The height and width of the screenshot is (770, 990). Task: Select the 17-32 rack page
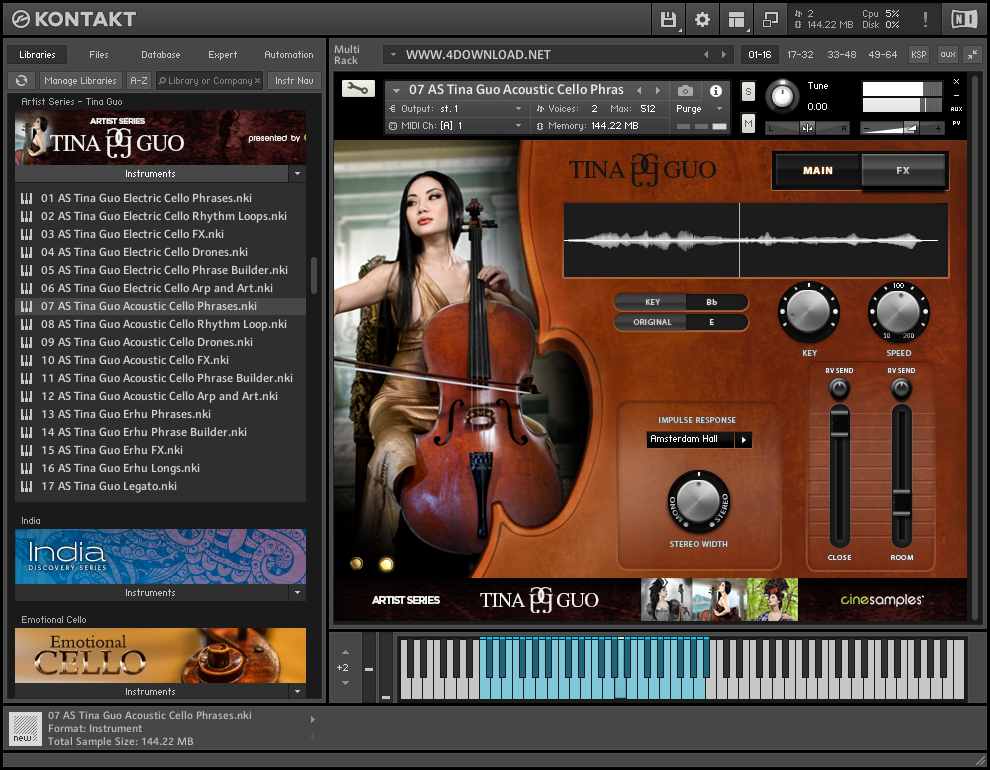pyautogui.click(x=800, y=55)
